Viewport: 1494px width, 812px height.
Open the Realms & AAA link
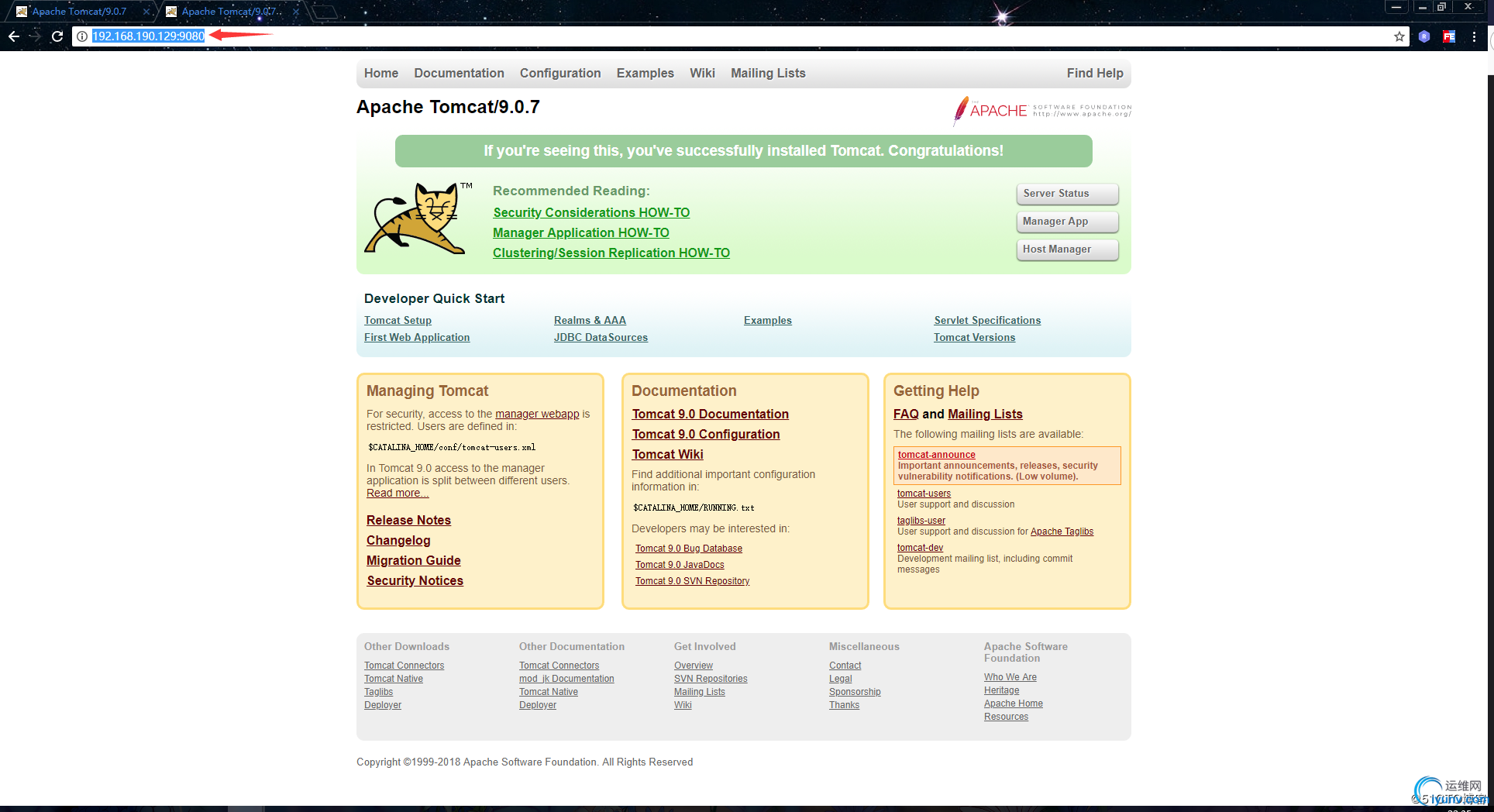point(590,320)
